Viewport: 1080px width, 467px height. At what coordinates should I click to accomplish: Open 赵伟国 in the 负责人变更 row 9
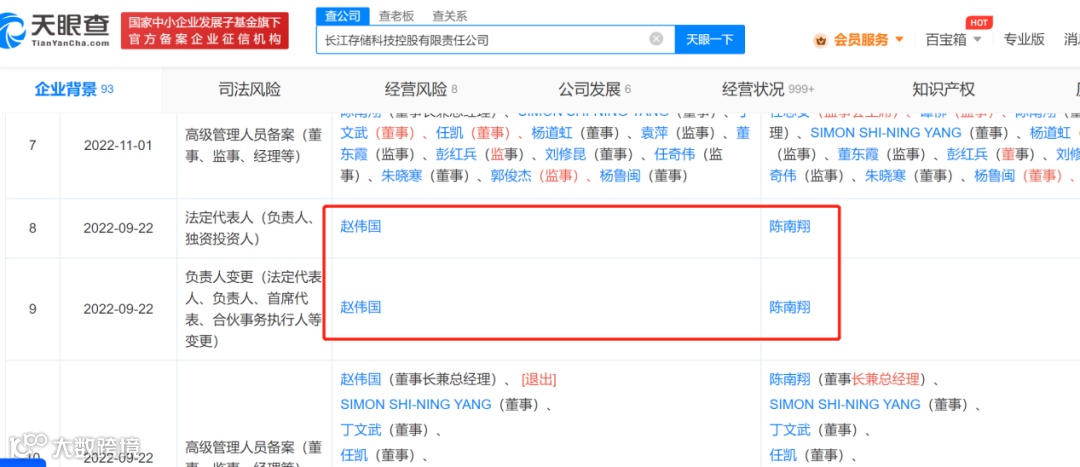(360, 307)
